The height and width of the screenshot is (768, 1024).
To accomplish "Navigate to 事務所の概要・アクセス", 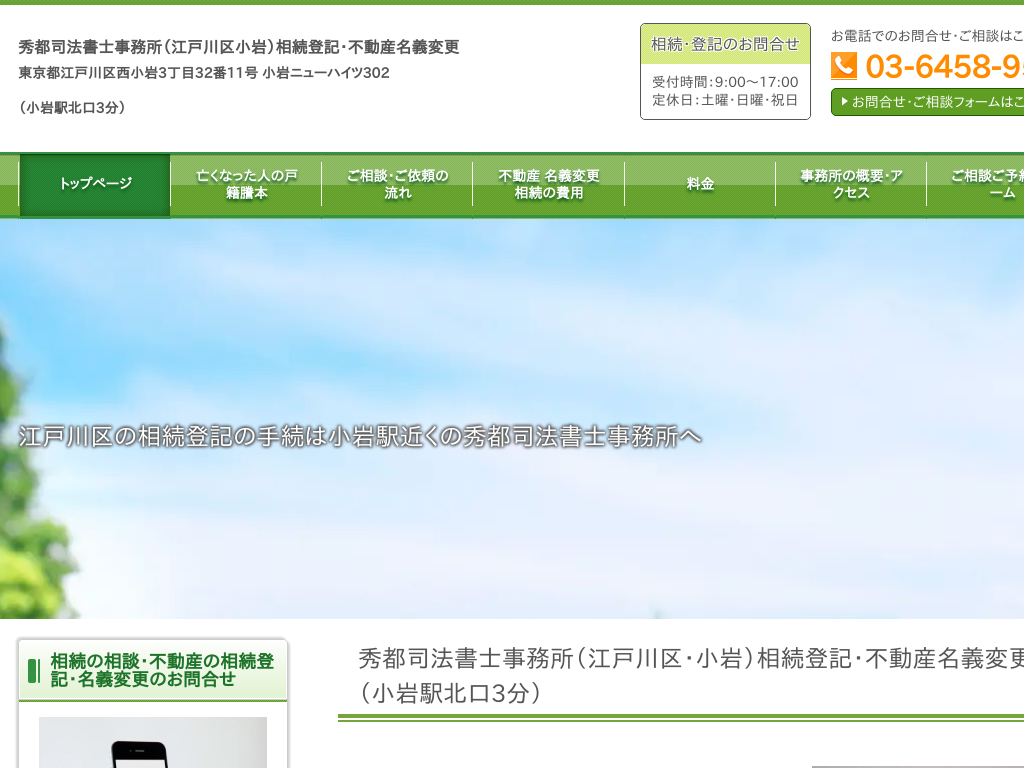I will point(851,184).
